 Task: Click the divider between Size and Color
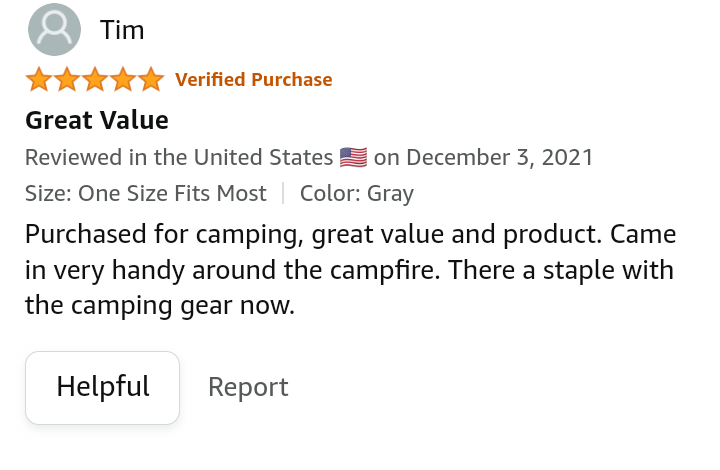(283, 193)
